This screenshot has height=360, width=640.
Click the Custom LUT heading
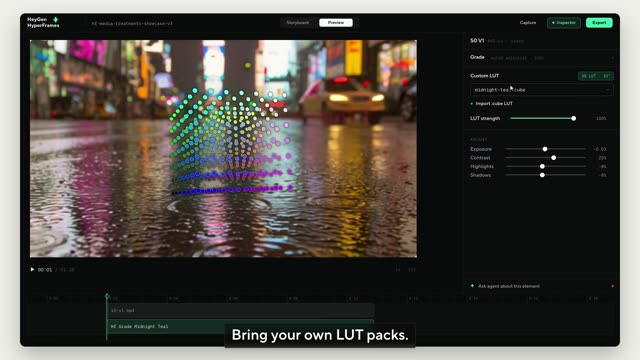pos(484,76)
